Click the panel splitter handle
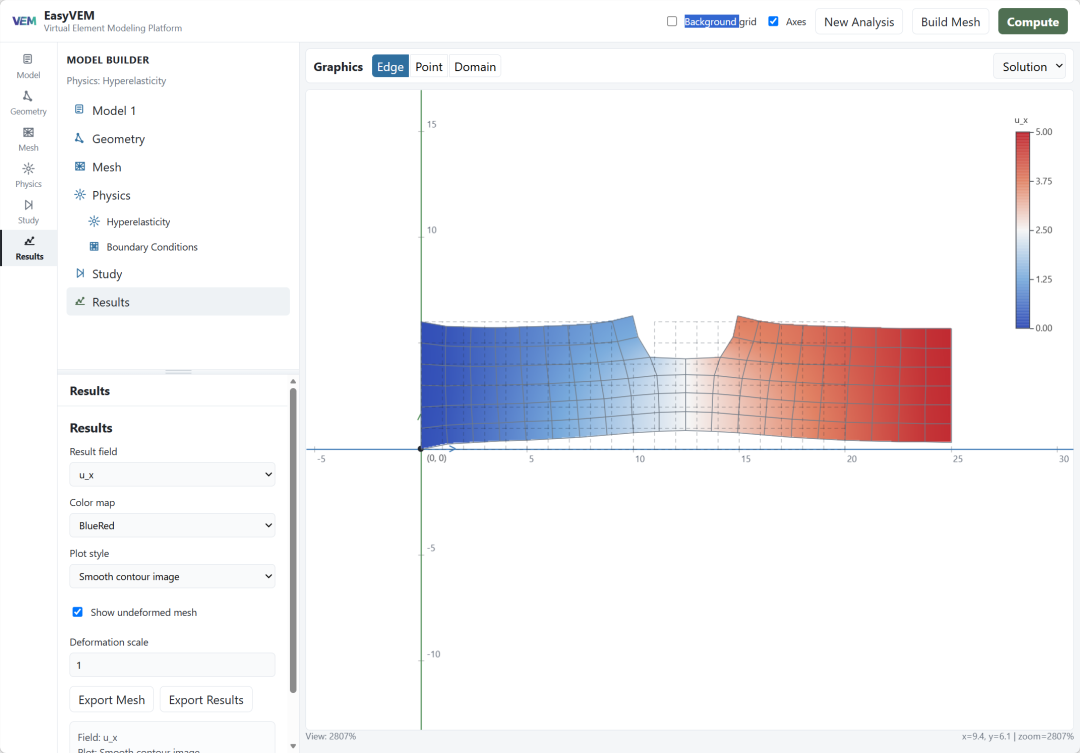Screen dimensions: 1080x753 (178, 372)
